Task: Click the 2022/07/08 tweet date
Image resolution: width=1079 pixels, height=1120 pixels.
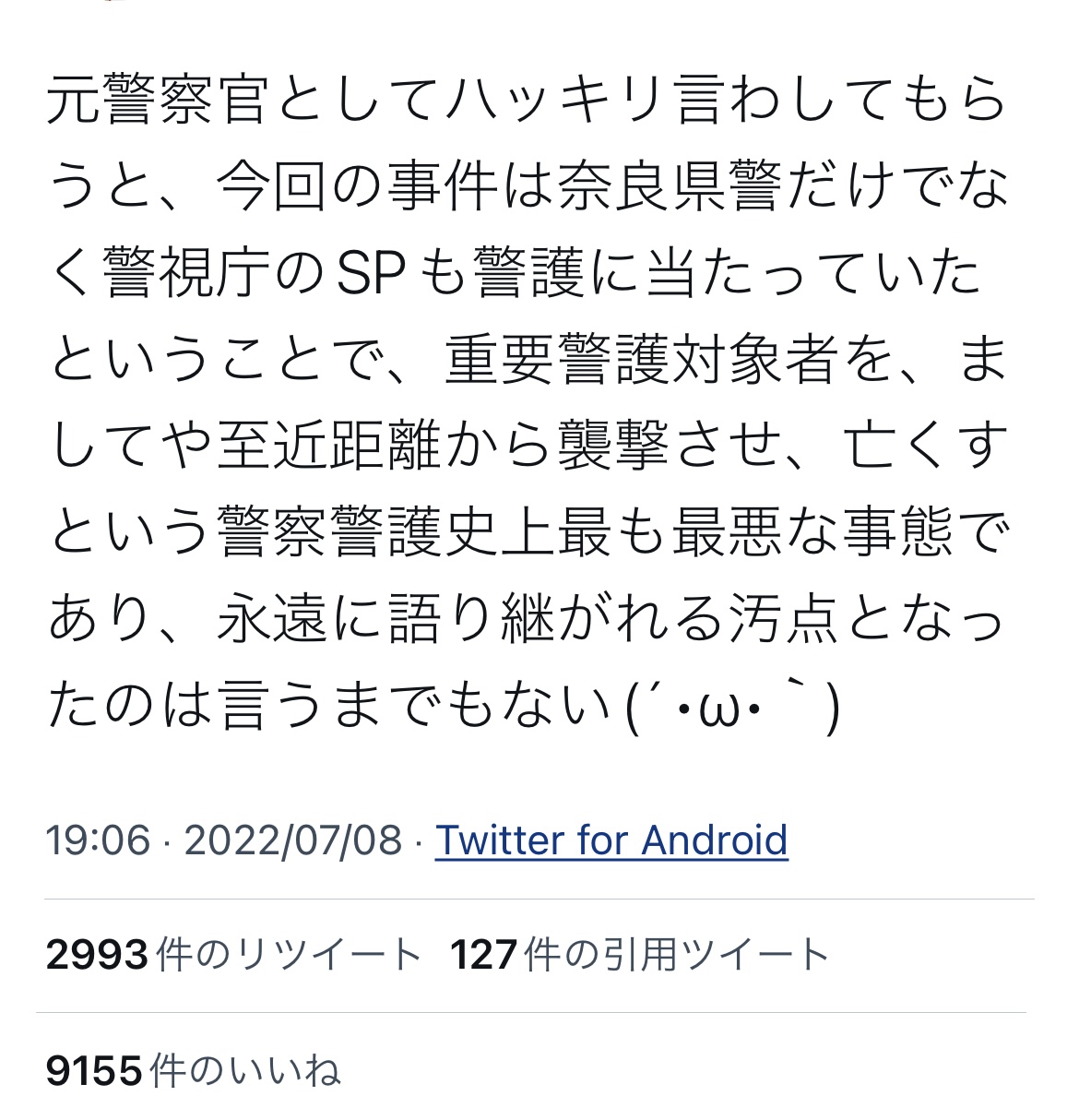Action: (x=293, y=840)
